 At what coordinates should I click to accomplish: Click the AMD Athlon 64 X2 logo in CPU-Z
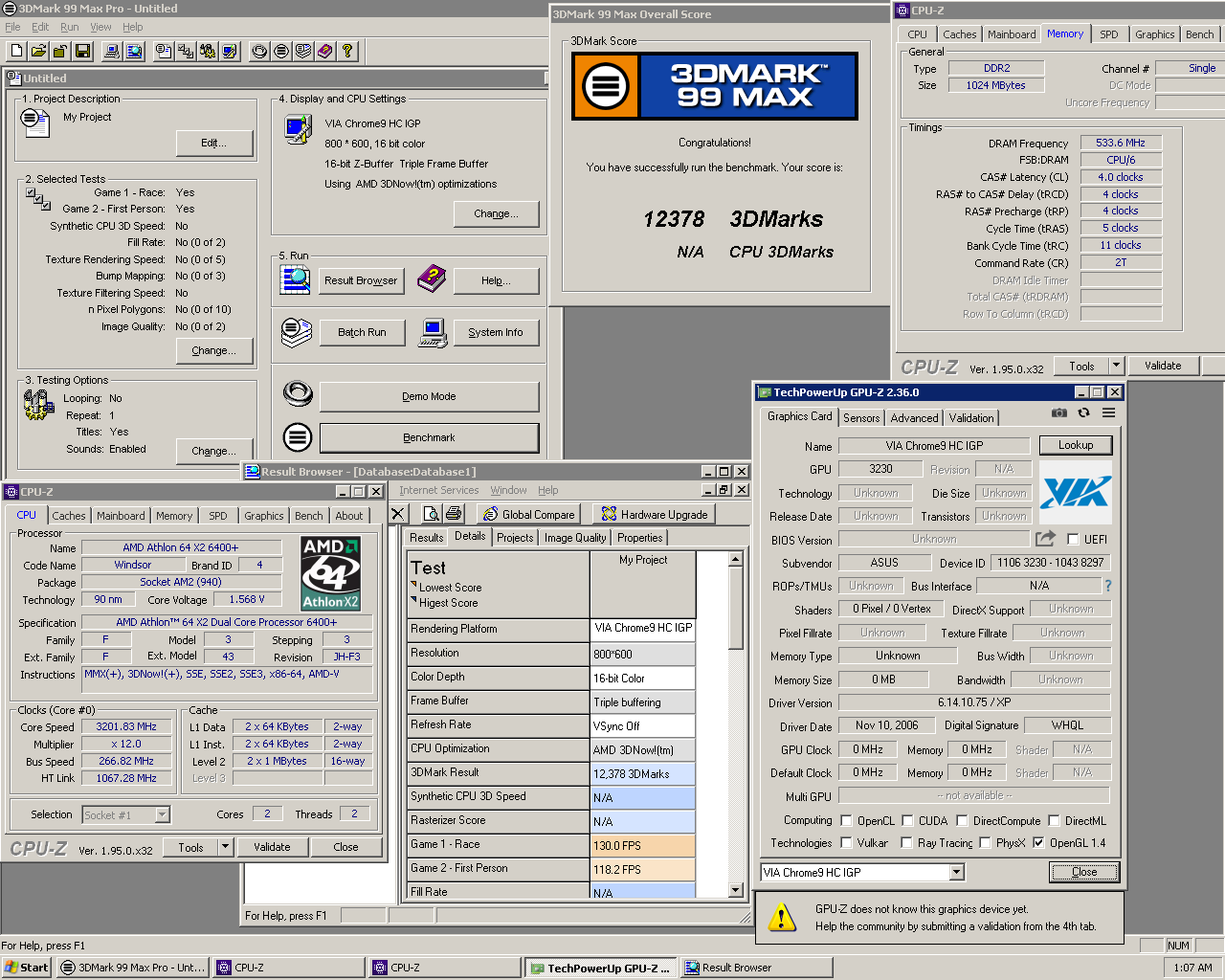(331, 574)
